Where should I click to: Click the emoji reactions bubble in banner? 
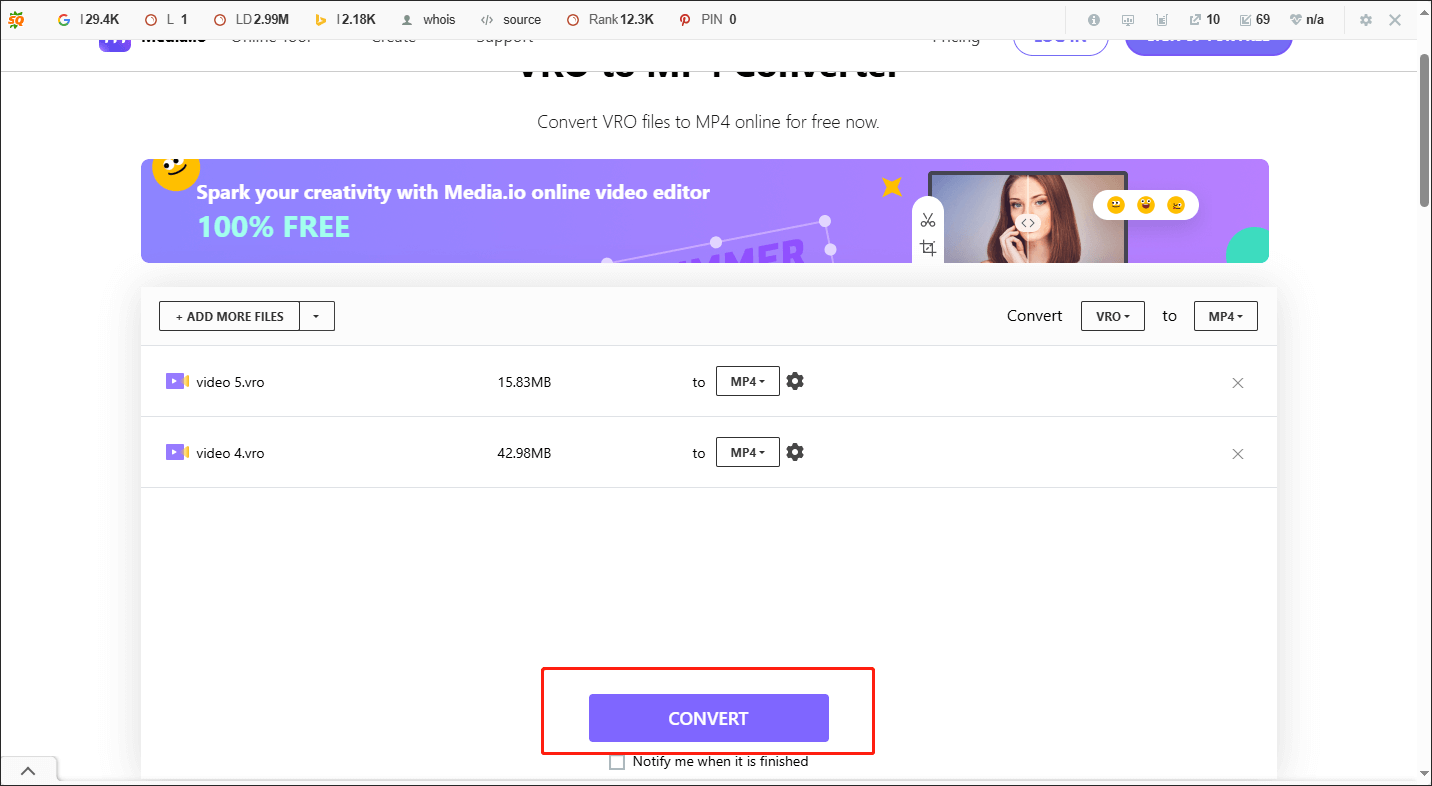point(1146,205)
